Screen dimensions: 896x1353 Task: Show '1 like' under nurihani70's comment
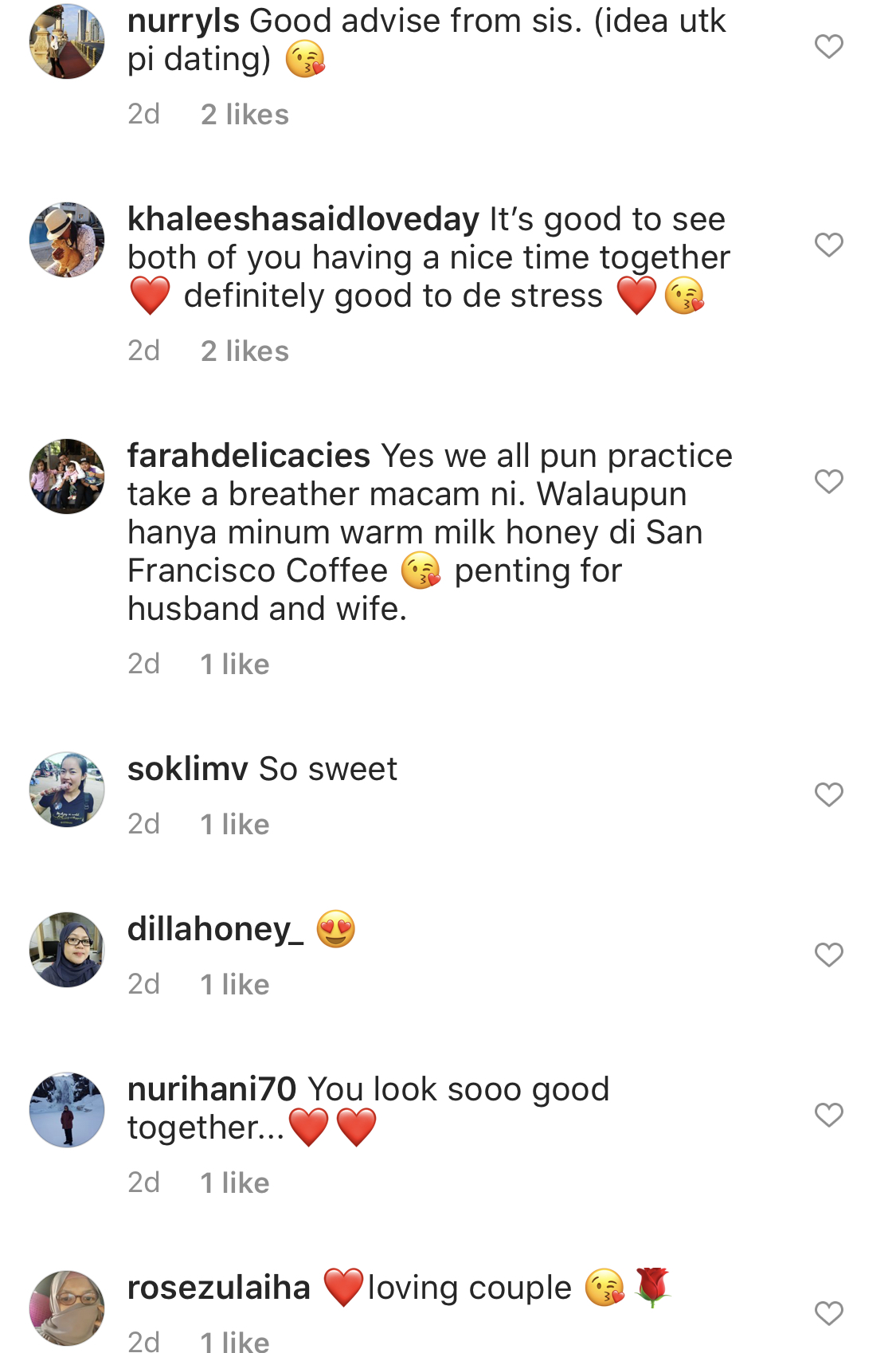234,1183
